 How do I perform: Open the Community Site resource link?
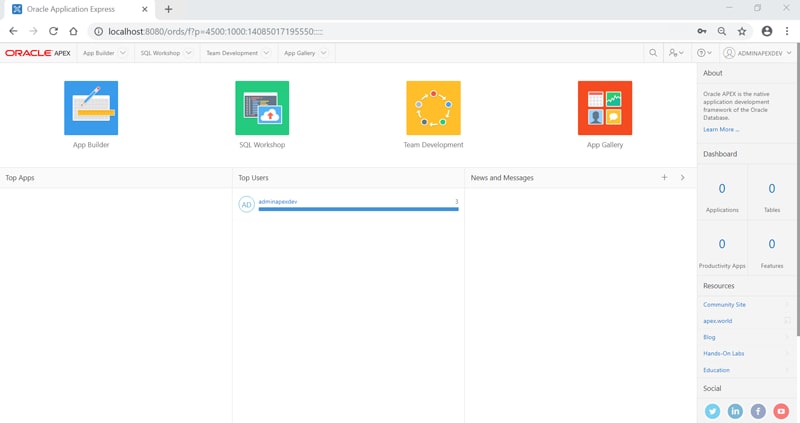724,304
